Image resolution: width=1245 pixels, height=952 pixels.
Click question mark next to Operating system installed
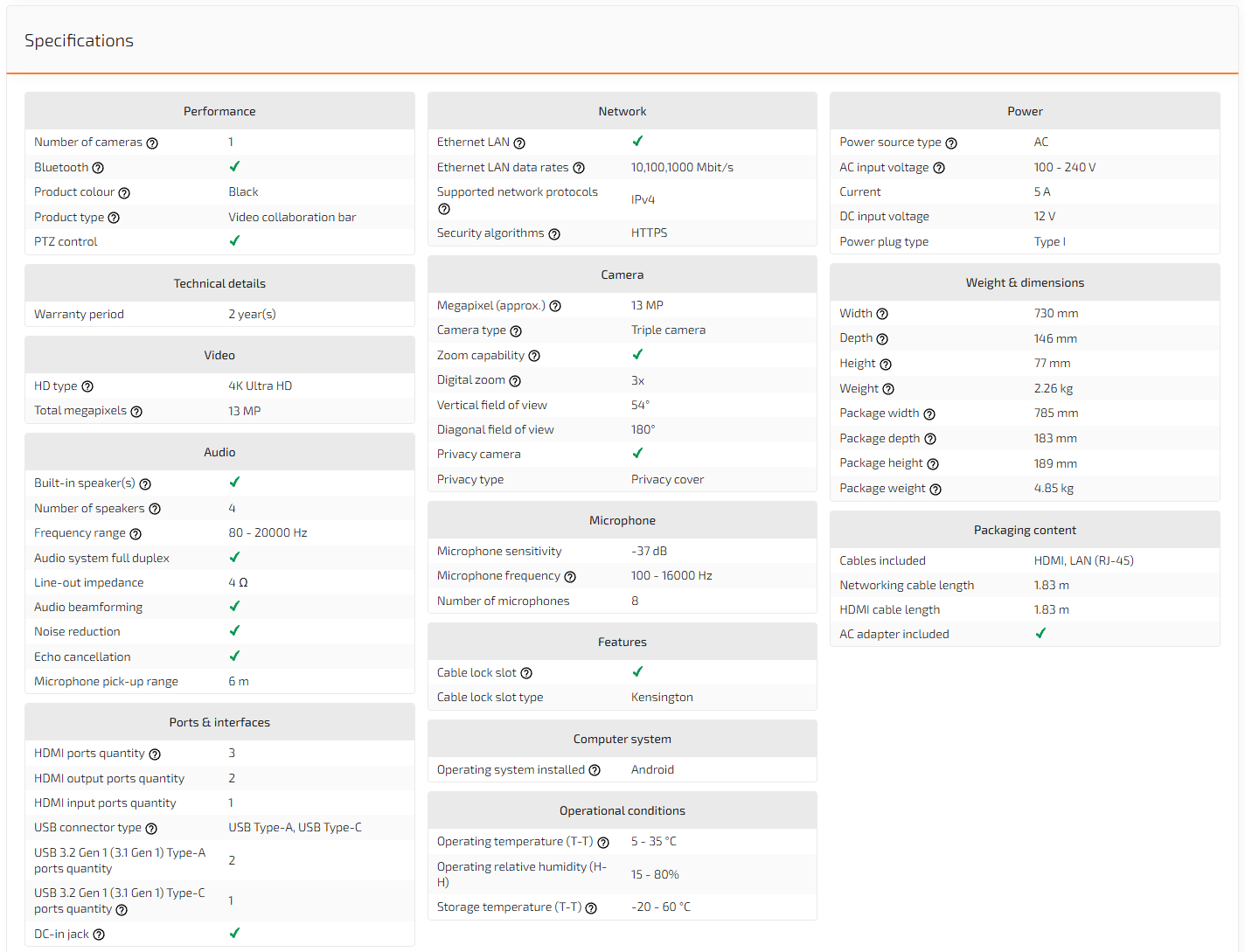coord(595,770)
